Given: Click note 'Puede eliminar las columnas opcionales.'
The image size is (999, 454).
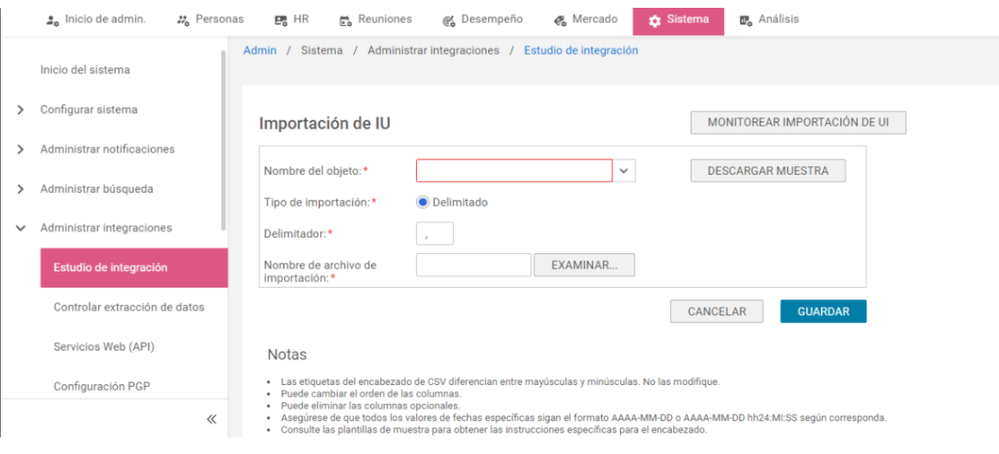Looking at the screenshot, I should coord(370,406).
